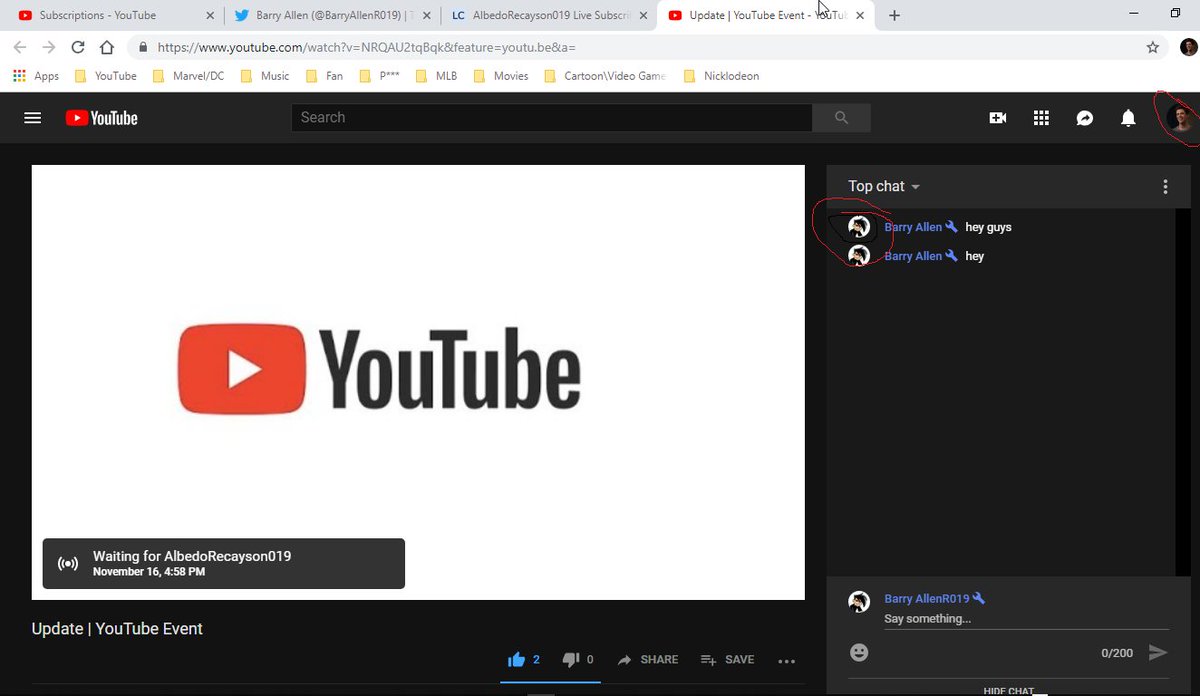Click 'Barry AllenR019' name in chat input
Viewport: 1200px width, 696px height.
tap(927, 598)
